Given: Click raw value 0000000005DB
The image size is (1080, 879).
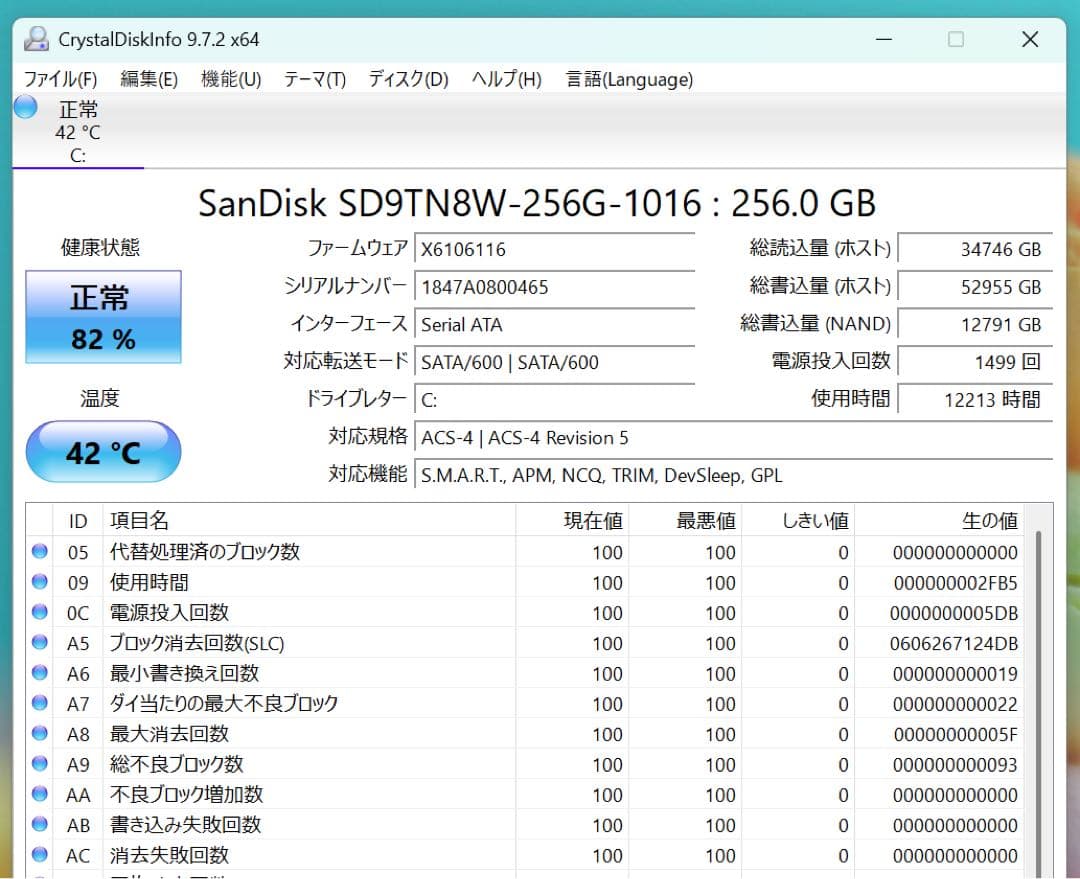Looking at the screenshot, I should tap(954, 613).
